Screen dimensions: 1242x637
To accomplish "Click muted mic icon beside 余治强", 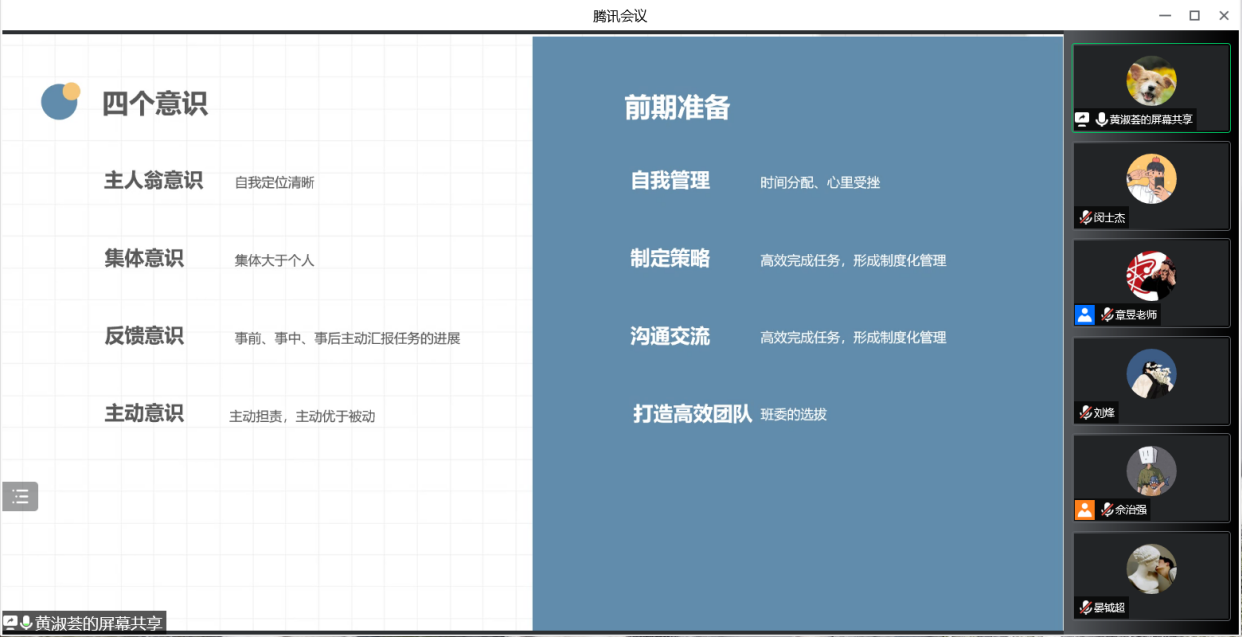I will tap(1107, 510).
